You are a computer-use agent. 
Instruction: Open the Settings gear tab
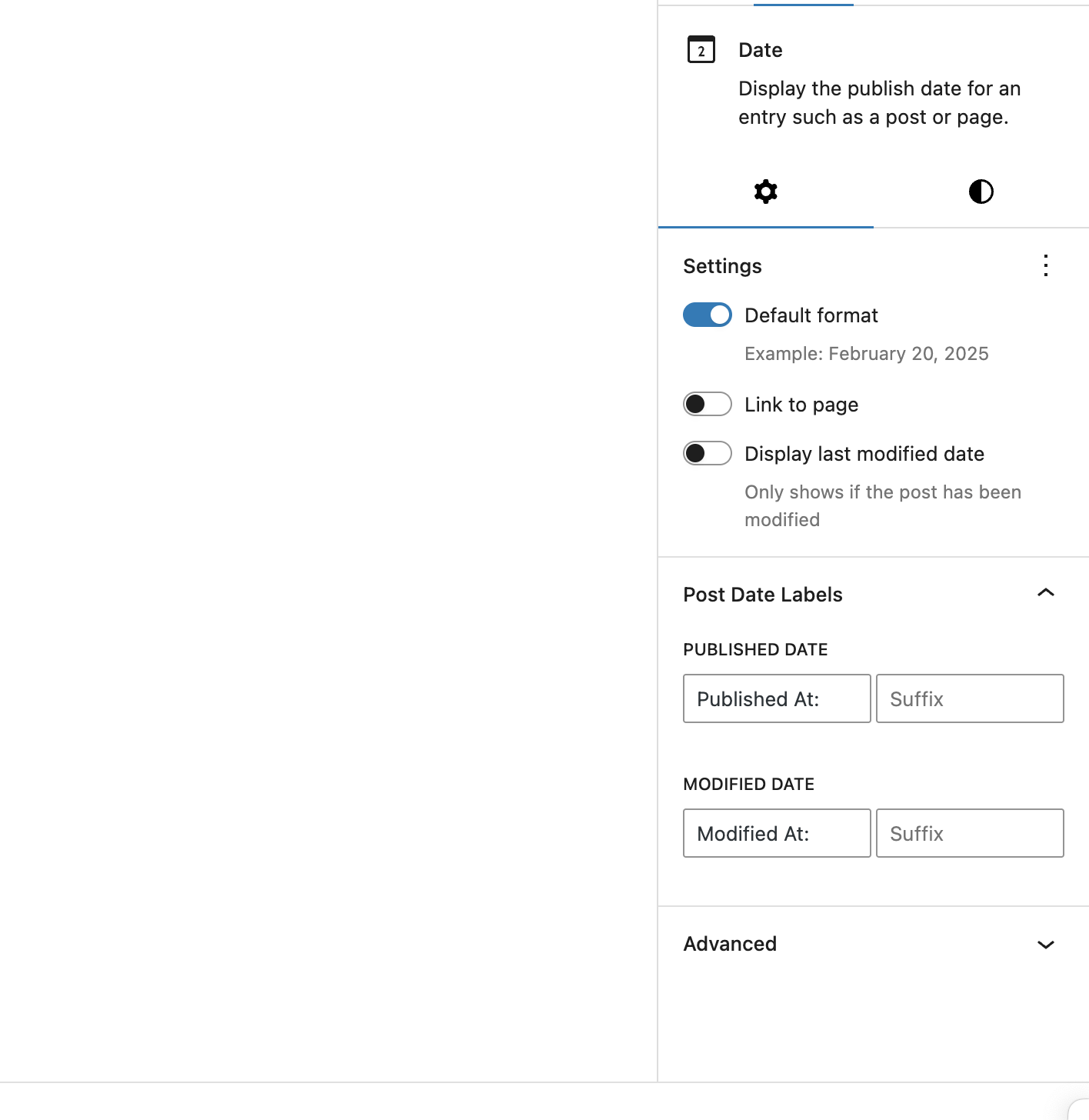766,192
